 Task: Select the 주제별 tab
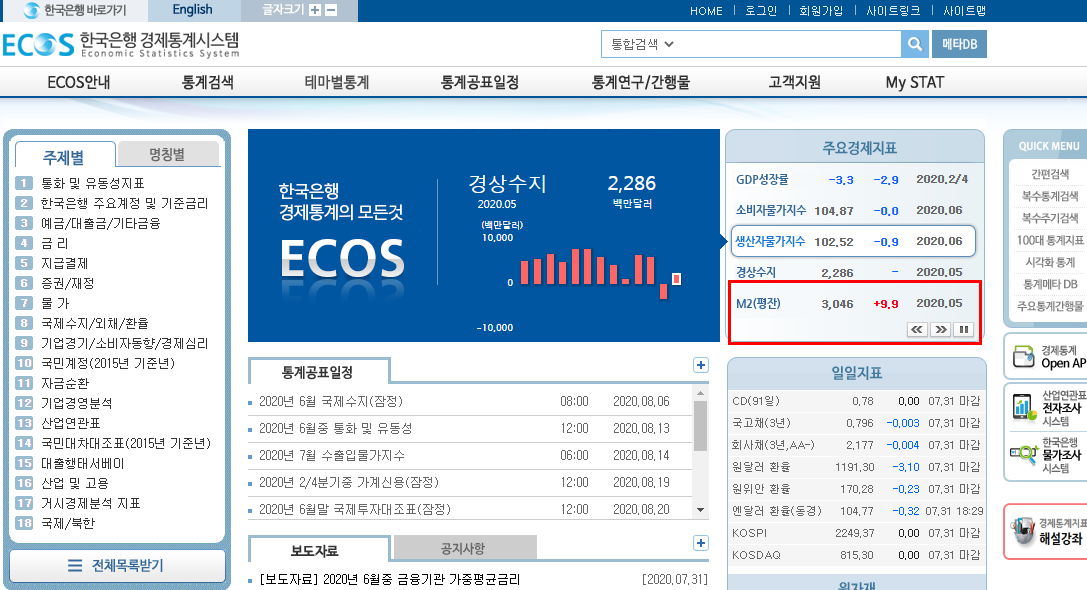click(64, 156)
